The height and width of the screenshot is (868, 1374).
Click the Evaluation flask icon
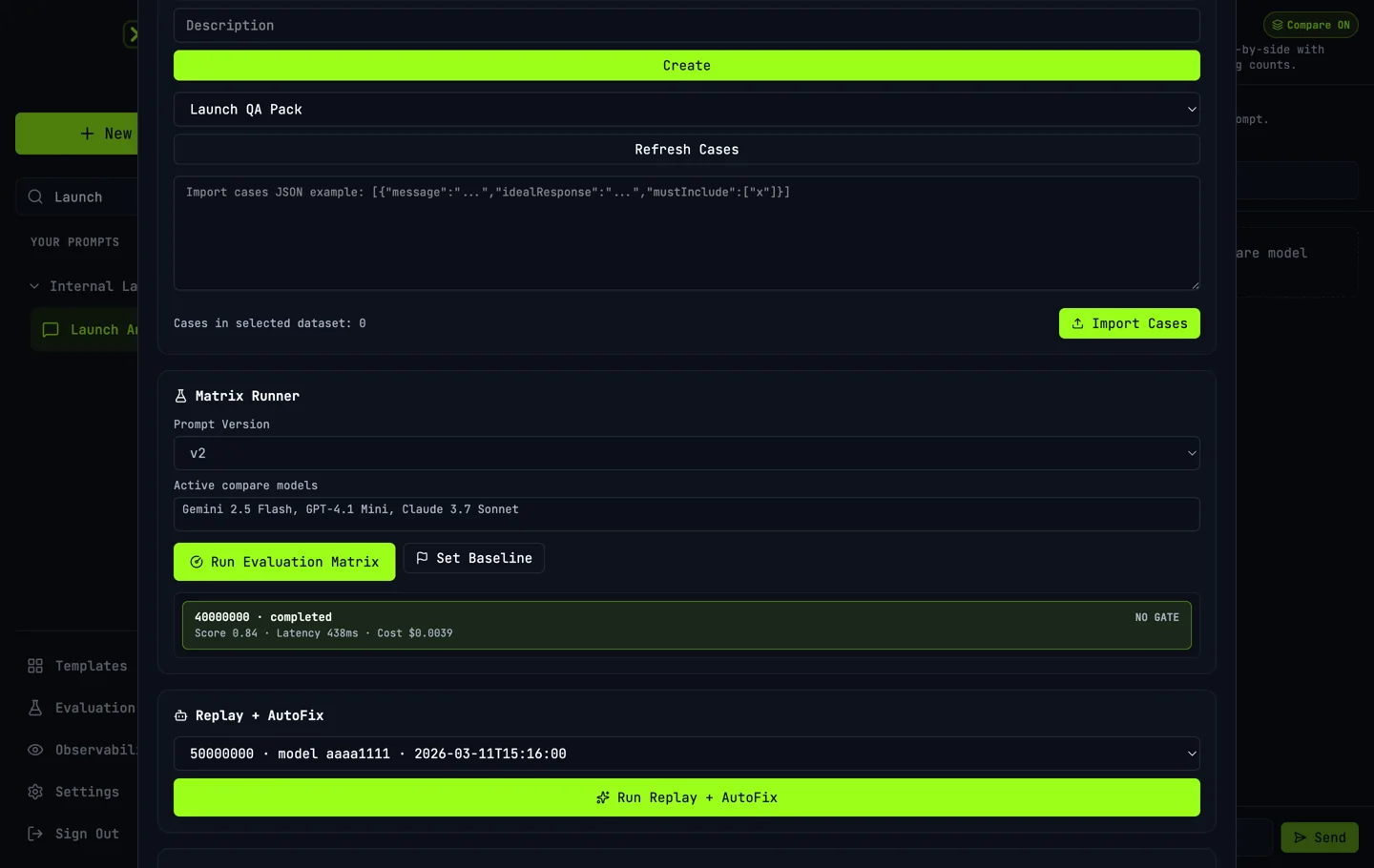35,708
